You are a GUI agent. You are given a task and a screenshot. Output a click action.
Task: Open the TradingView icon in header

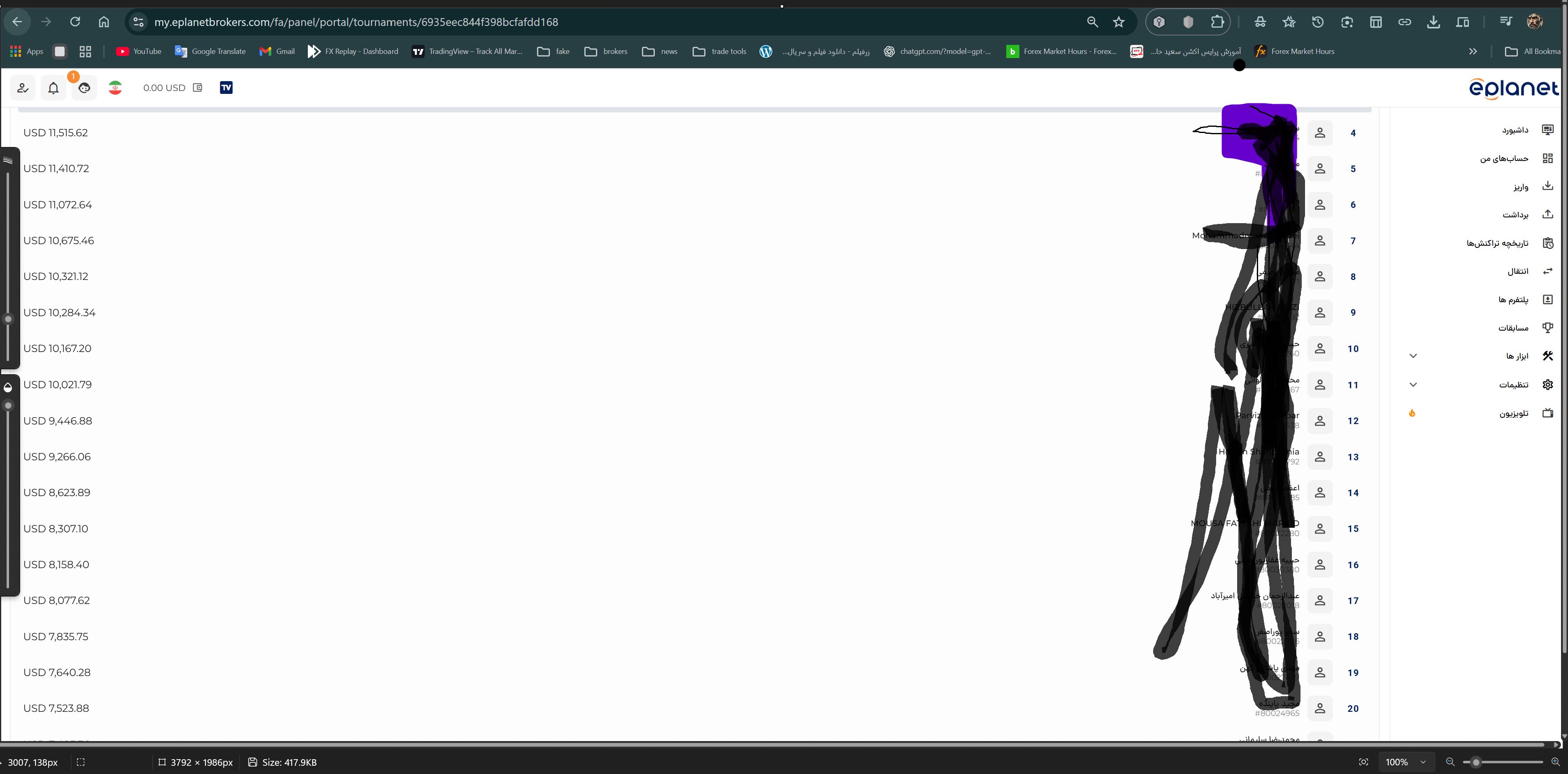pyautogui.click(x=226, y=88)
